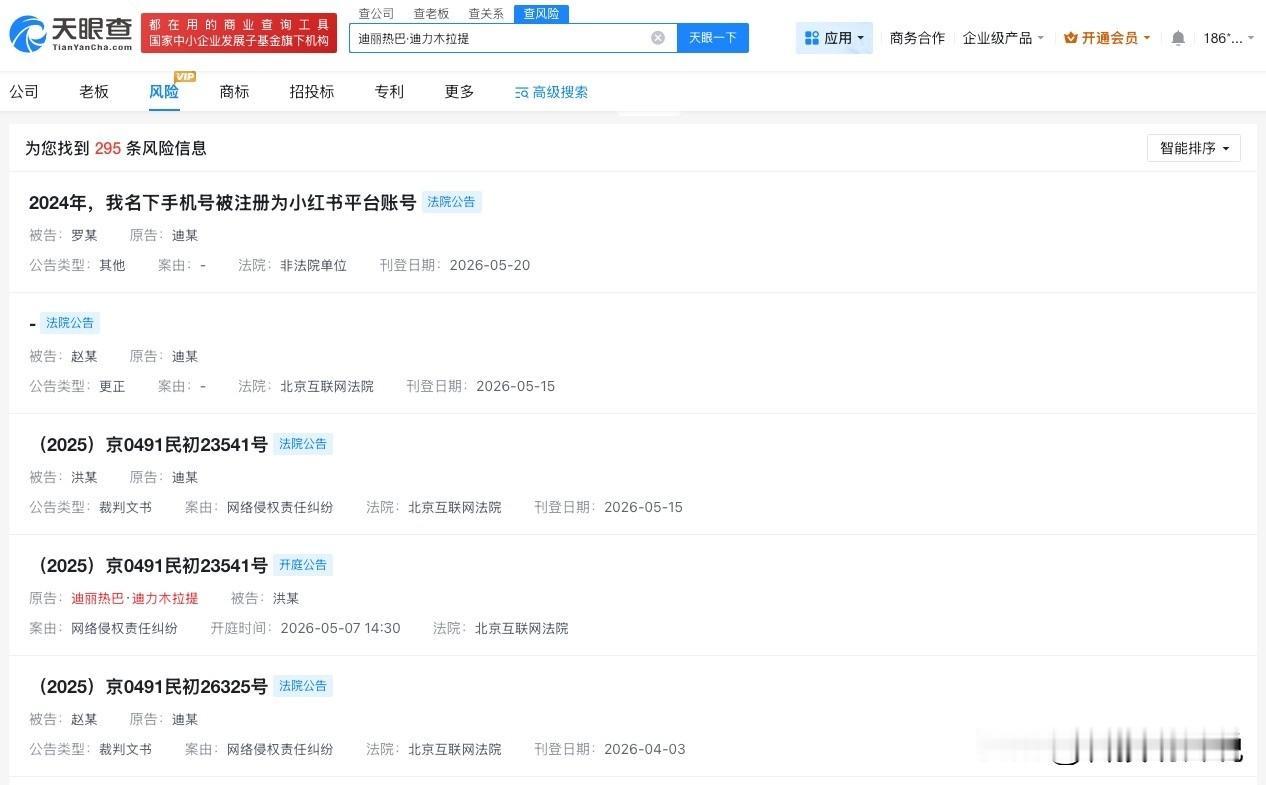The height and width of the screenshot is (785, 1266).
Task: Open the 智能排序 sort dropdown
Action: 1194,148
